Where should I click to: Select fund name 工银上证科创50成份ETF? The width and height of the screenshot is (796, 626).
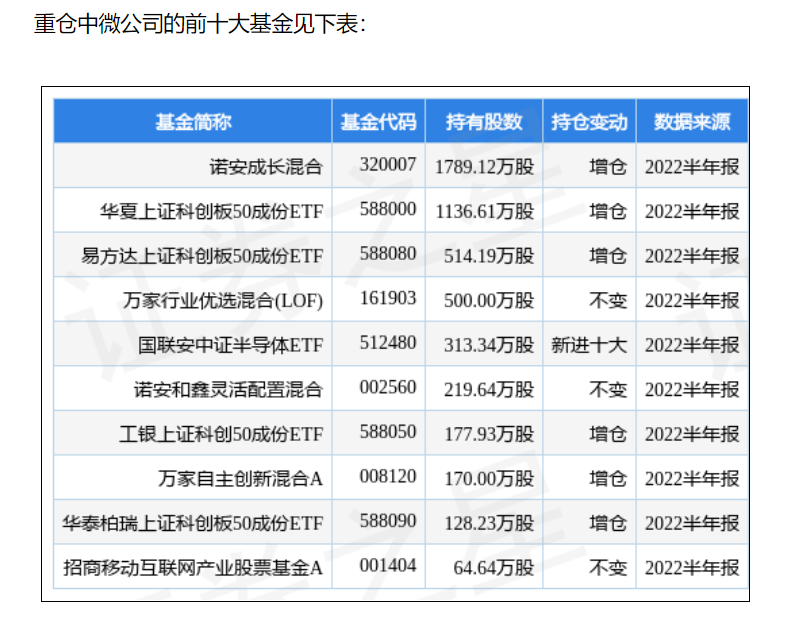(221, 434)
